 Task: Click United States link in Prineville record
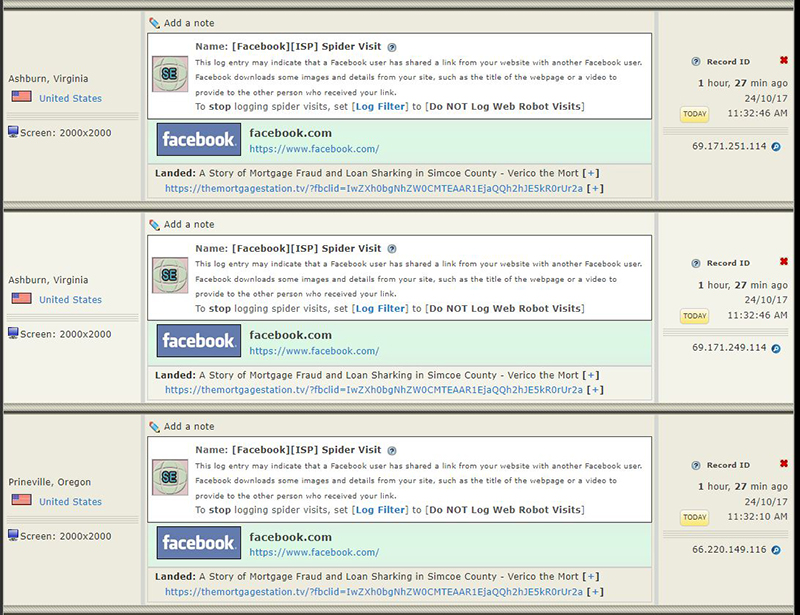click(x=70, y=502)
